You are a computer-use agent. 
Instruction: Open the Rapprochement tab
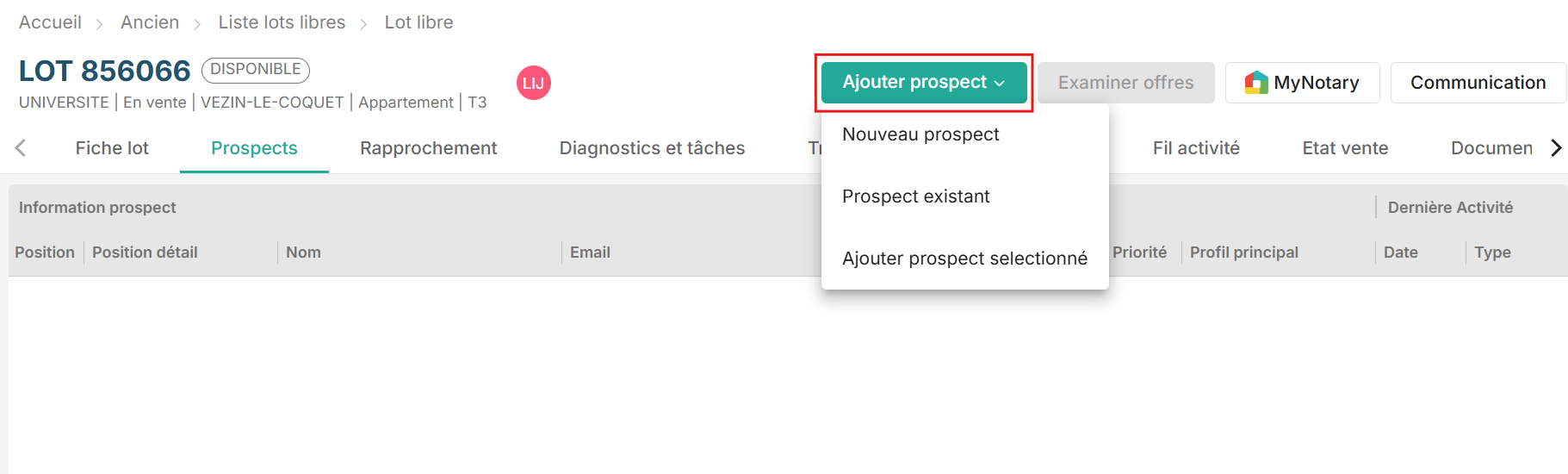point(428,148)
